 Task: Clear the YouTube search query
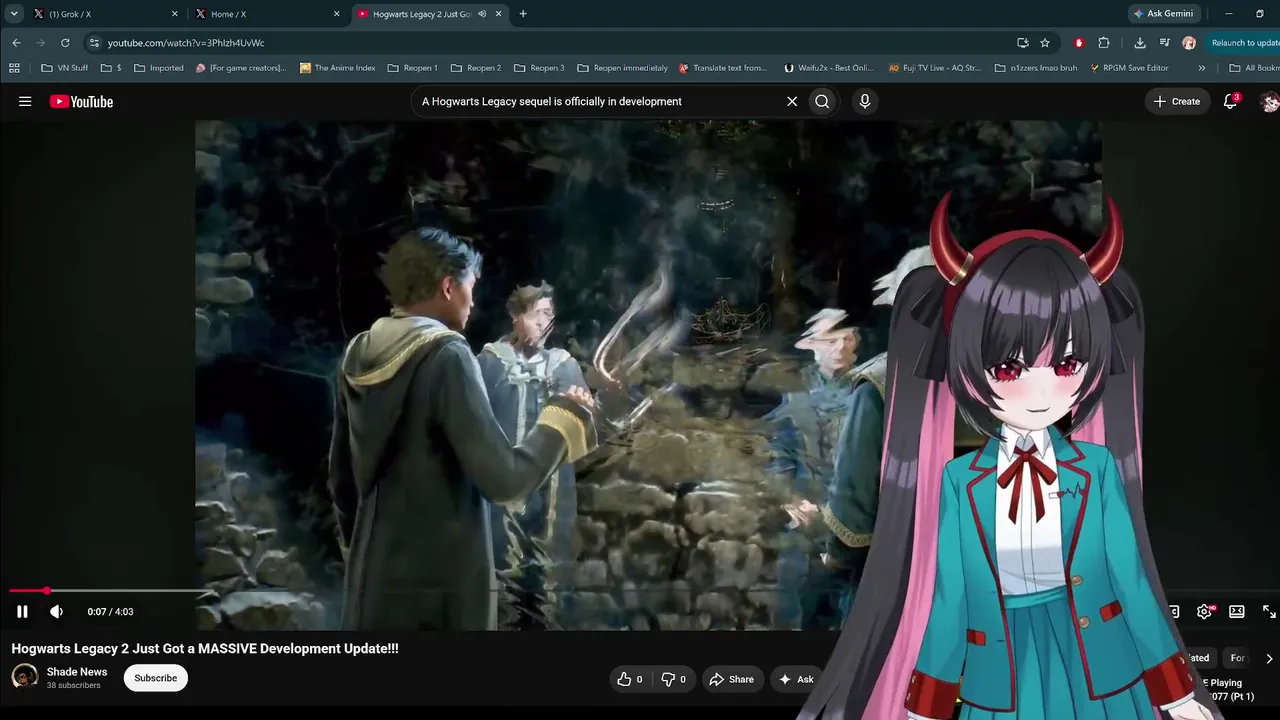point(792,101)
